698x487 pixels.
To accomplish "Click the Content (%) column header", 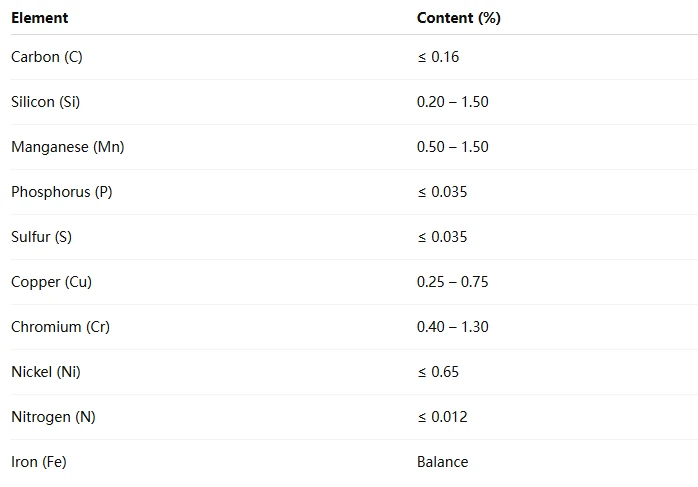I will [459, 18].
